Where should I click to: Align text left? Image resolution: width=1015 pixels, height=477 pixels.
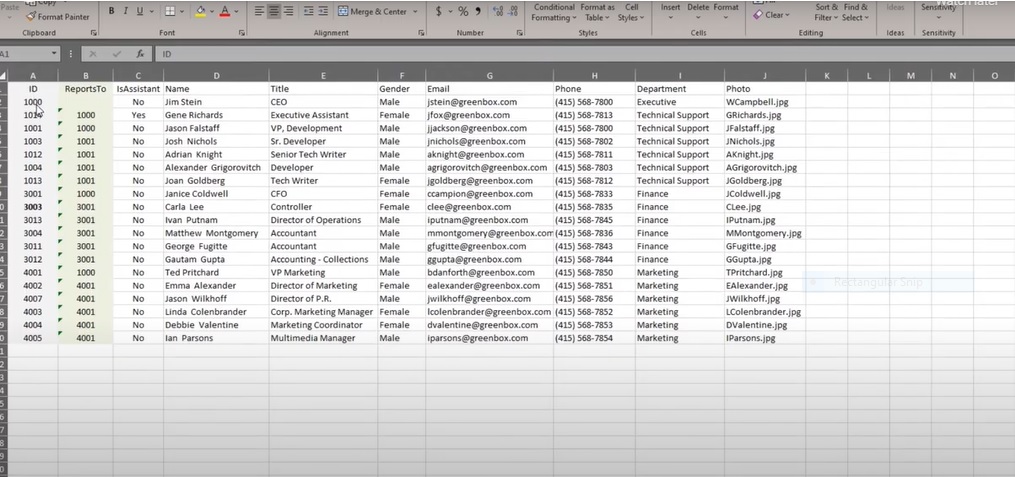tap(259, 11)
